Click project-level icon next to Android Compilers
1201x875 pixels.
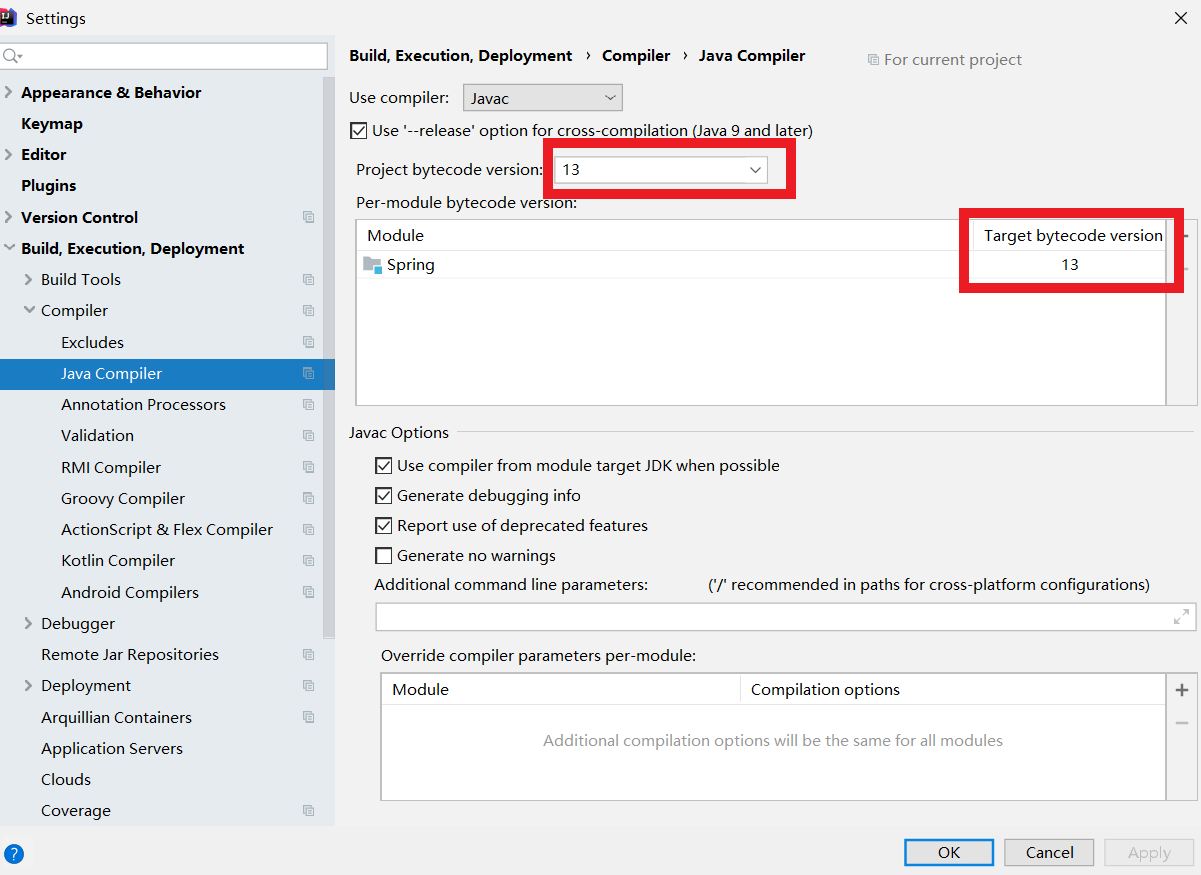tap(308, 592)
